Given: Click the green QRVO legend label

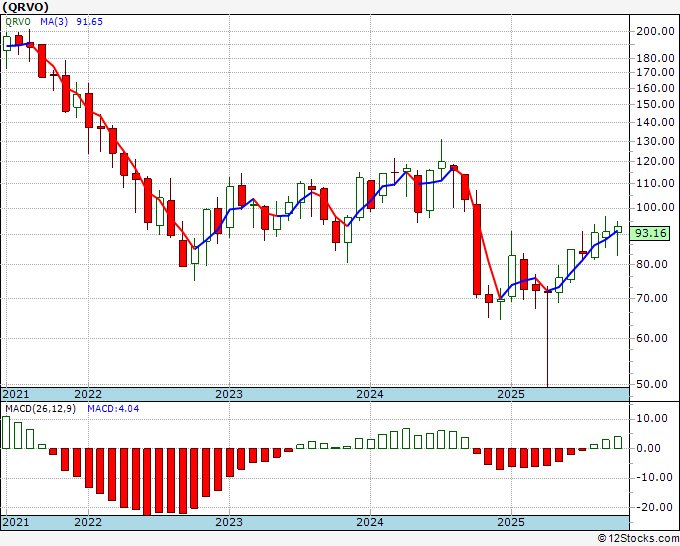Looking at the screenshot, I should (18, 22).
